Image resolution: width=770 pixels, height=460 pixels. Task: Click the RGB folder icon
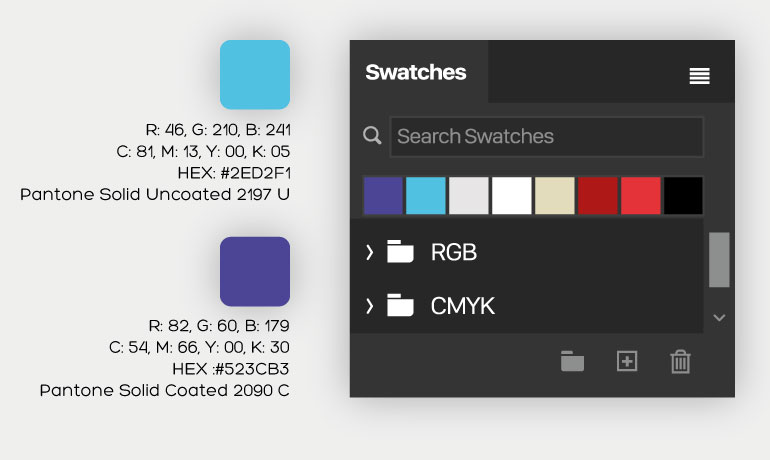point(400,252)
